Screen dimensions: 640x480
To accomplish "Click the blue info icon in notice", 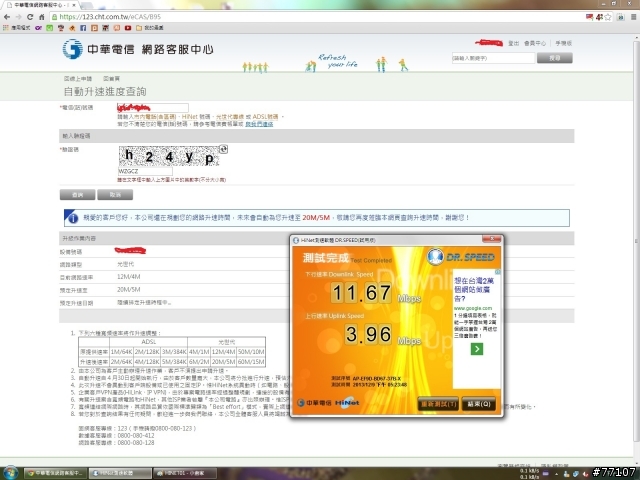I will [x=73, y=218].
